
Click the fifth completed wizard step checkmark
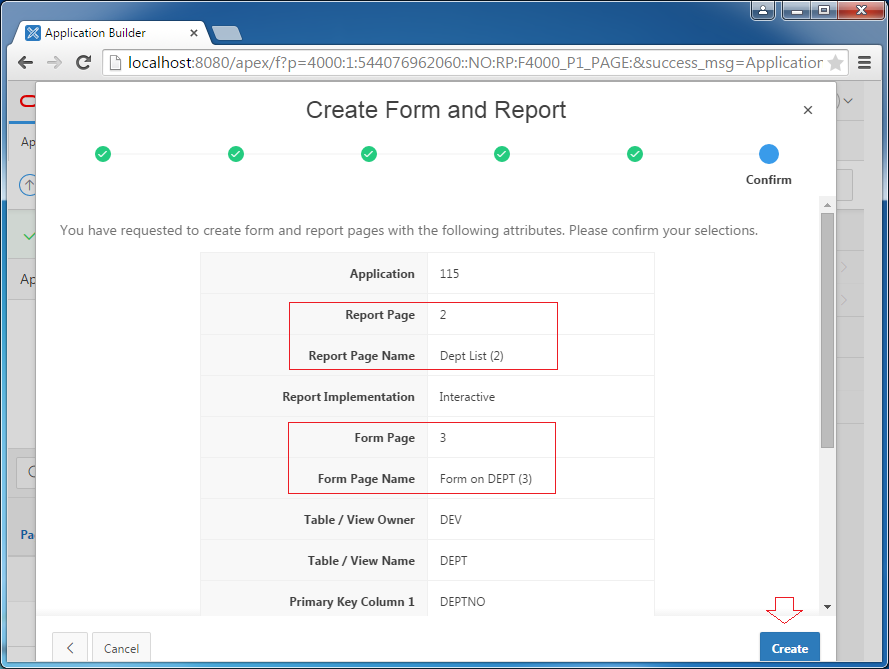point(635,154)
